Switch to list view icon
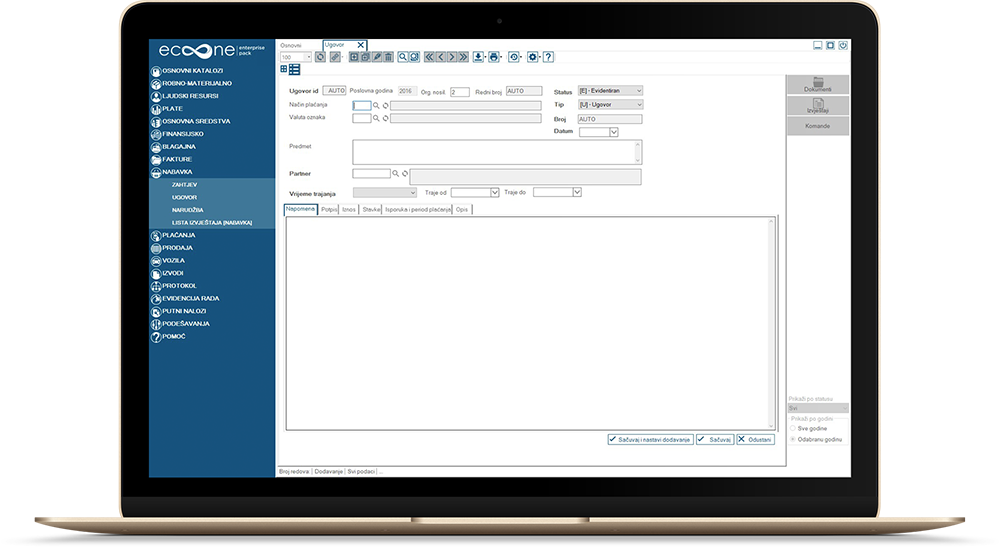Viewport: 1000px width, 547px height. tap(294, 69)
